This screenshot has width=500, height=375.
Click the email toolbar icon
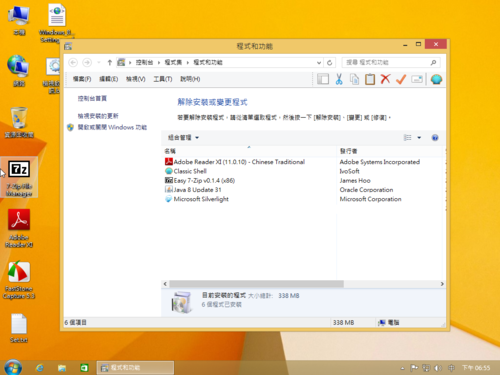[x=417, y=79]
